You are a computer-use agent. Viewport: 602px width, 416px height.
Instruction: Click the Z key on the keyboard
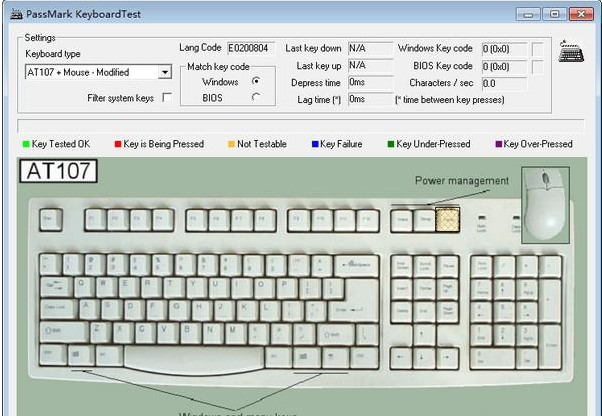tap(100, 332)
